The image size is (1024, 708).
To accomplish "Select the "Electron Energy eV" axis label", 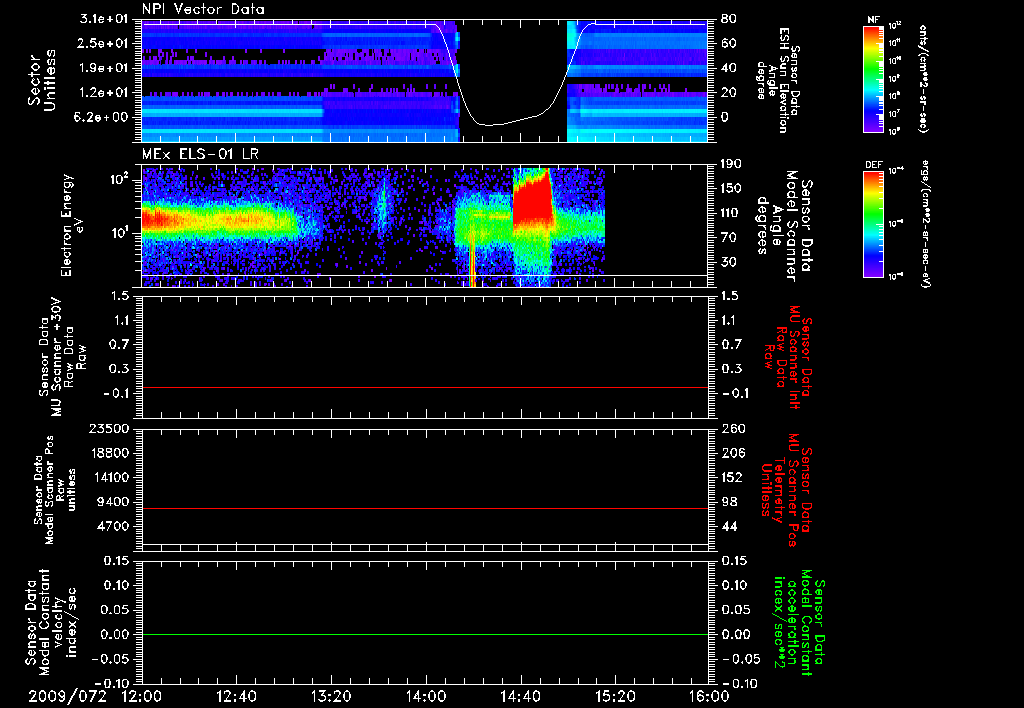I will (73, 225).
